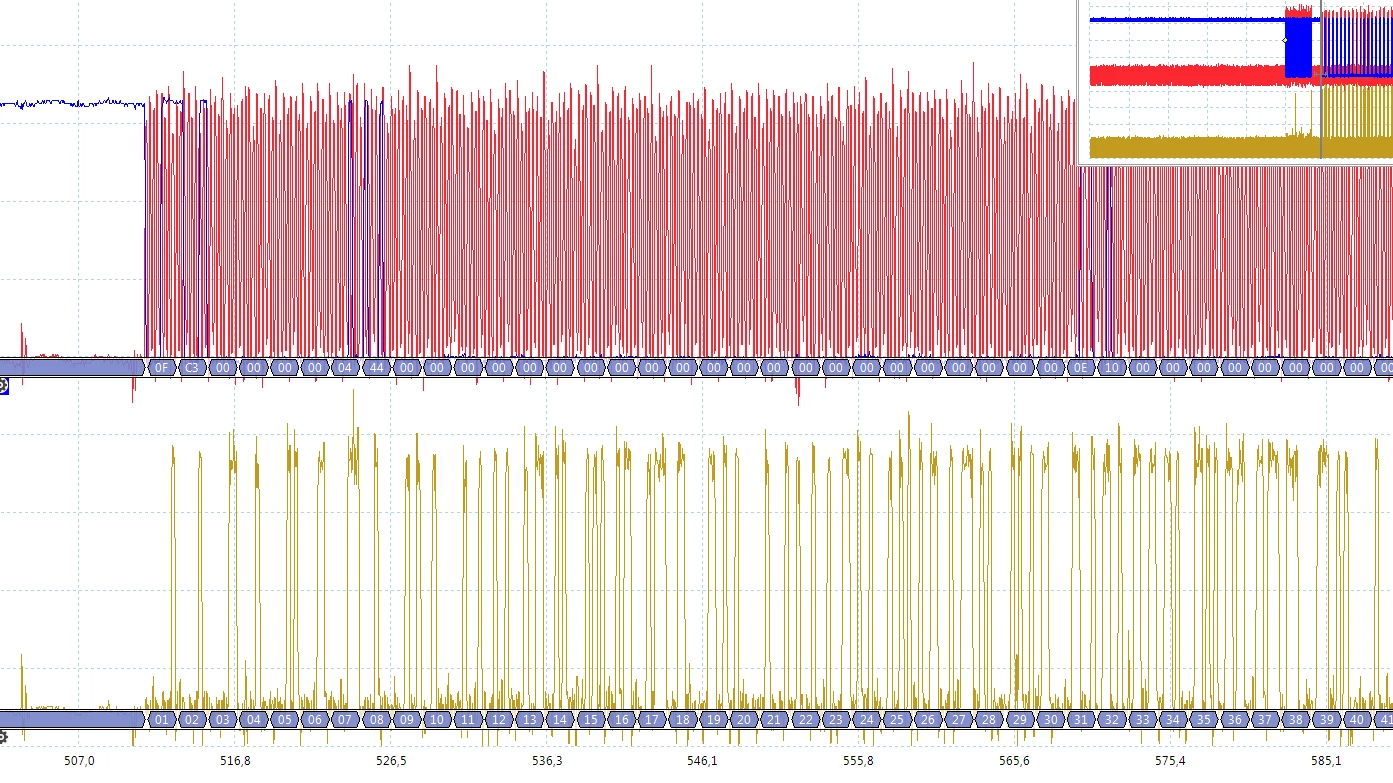Viewport: 1393px width, 783px height.
Task: Select byte 31 in the yellow decoder row
Action: pyautogui.click(x=1080, y=719)
